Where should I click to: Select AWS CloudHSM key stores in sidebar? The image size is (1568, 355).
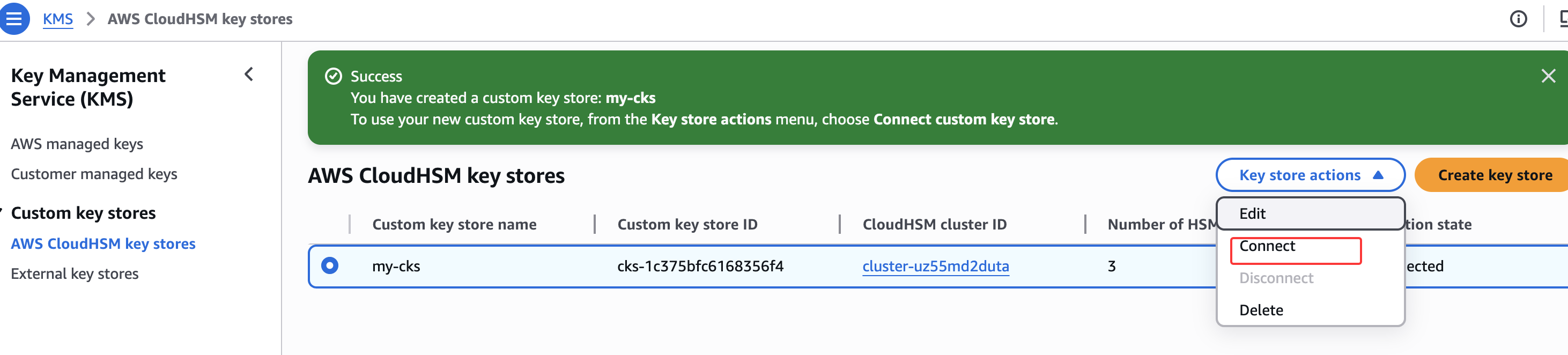tap(103, 244)
